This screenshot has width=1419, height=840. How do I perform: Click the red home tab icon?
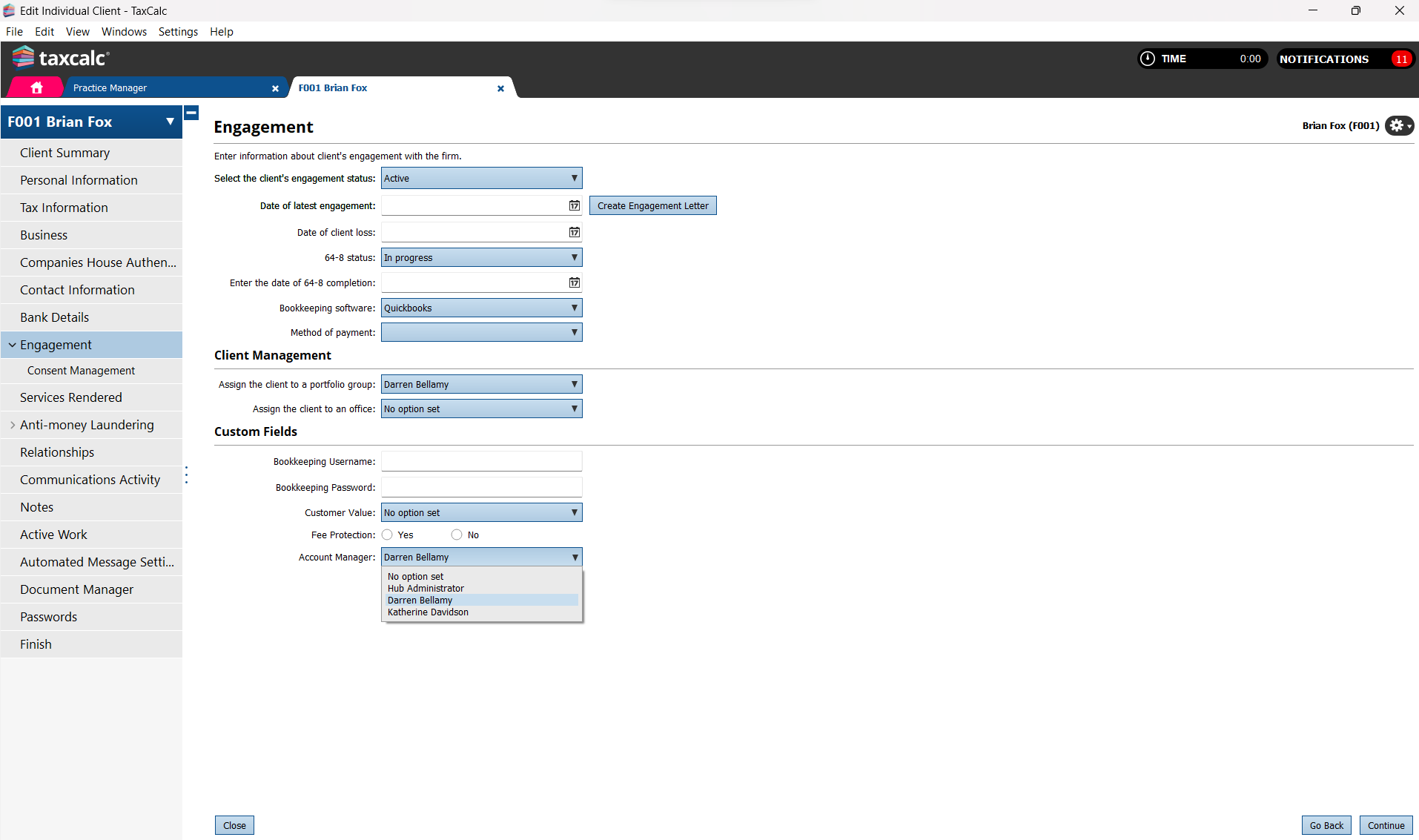click(36, 87)
